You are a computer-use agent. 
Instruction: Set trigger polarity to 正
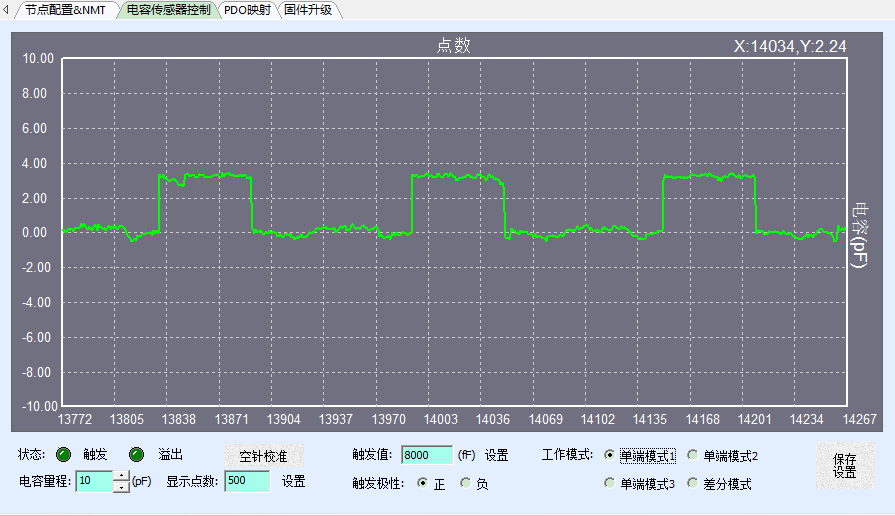[x=422, y=484]
